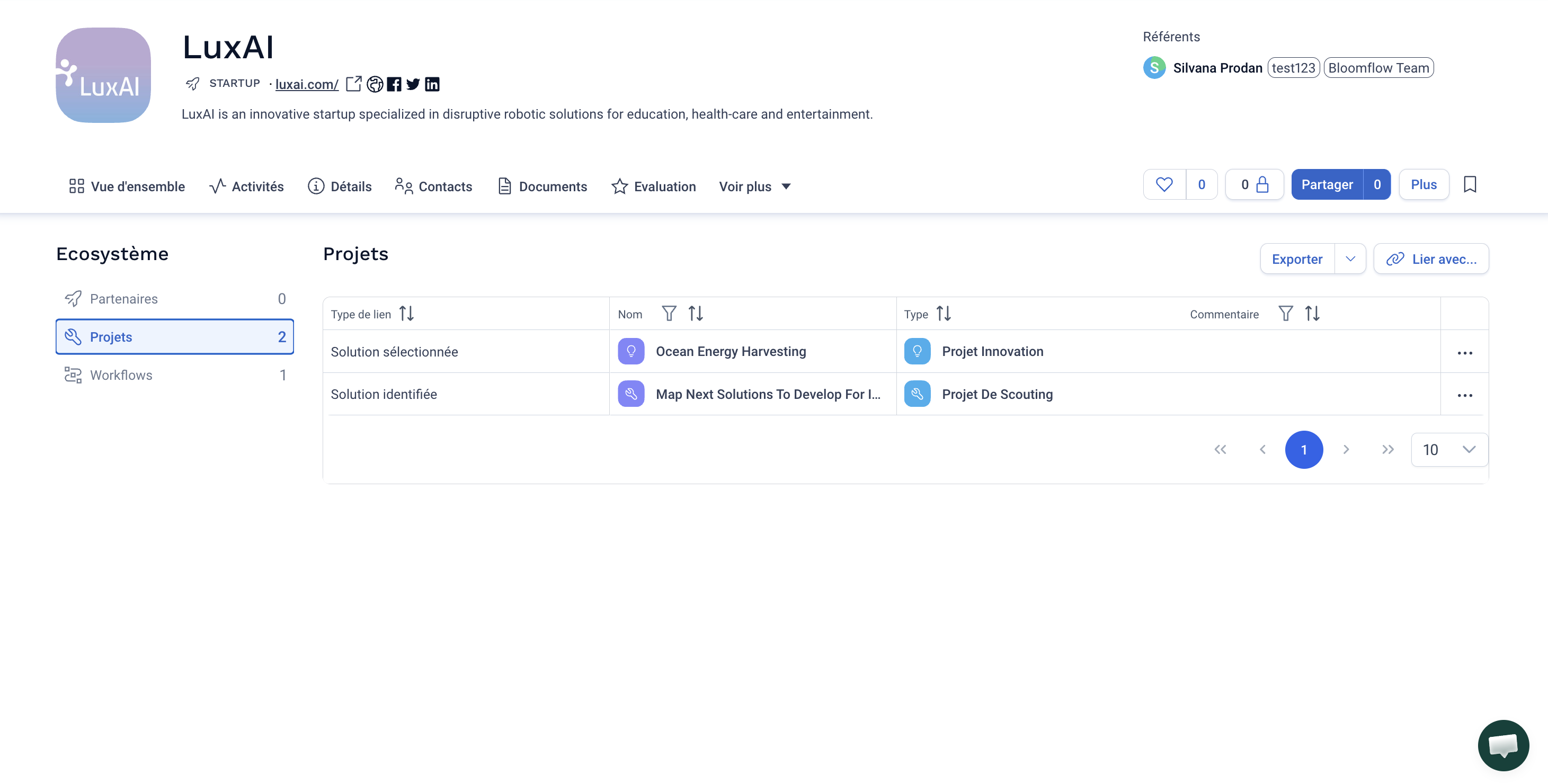Image resolution: width=1548 pixels, height=784 pixels.
Task: Open the Evaluation tab
Action: (x=653, y=187)
